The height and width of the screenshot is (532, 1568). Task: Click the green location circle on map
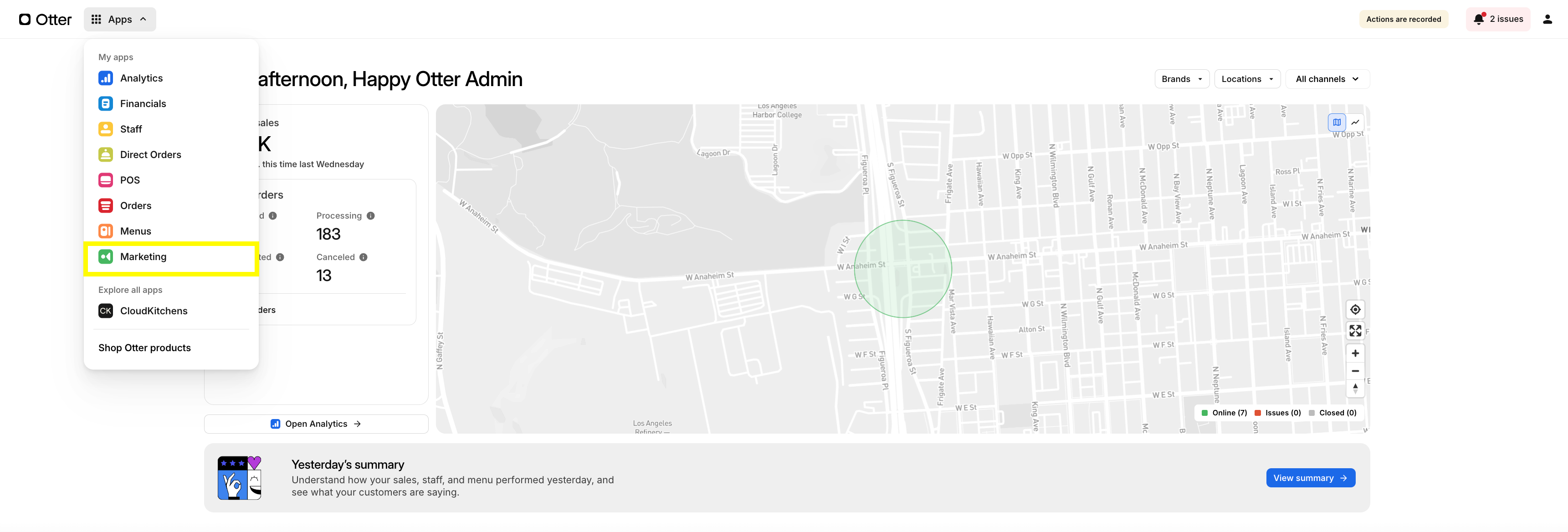click(x=903, y=269)
